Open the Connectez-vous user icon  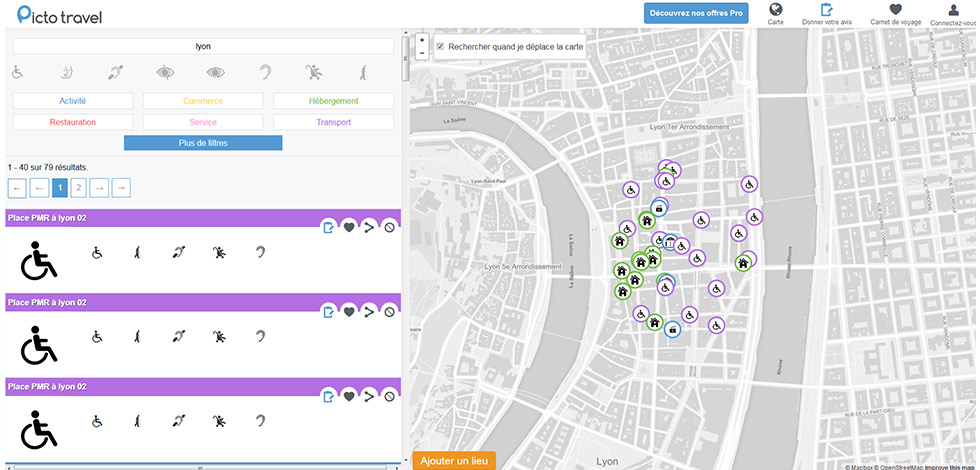955,11
